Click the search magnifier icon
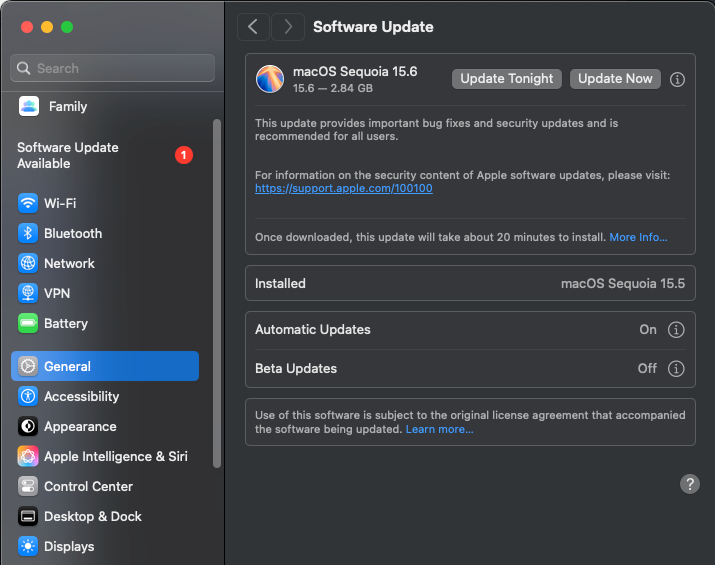 (24, 68)
